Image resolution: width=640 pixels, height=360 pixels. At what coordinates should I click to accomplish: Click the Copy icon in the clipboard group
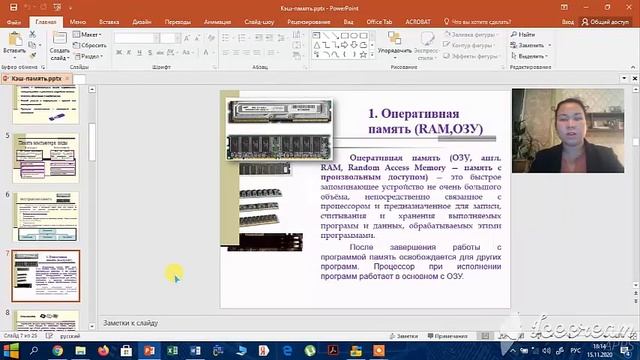click(x=33, y=45)
